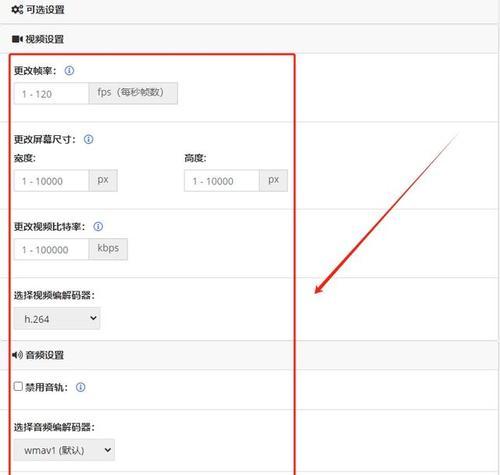Click the speaker icon by 音频设置
This screenshot has width=500, height=475.
17,355
